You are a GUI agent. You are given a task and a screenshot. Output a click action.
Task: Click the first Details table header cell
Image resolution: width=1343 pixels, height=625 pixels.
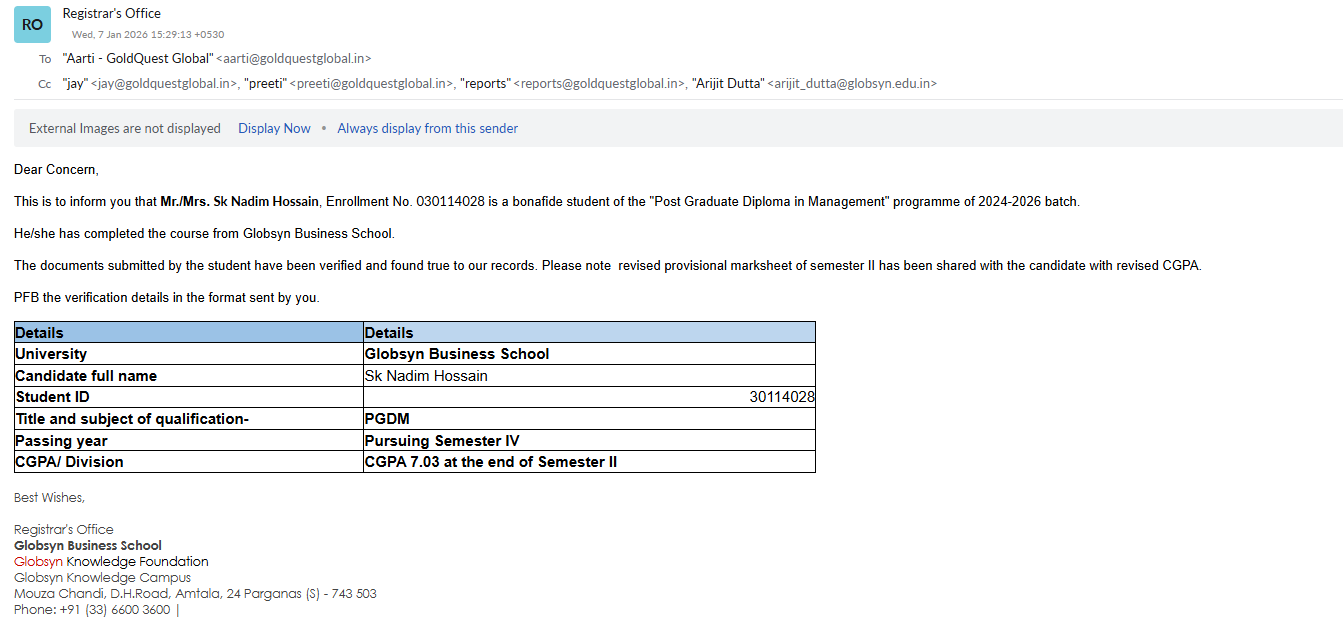(x=188, y=332)
